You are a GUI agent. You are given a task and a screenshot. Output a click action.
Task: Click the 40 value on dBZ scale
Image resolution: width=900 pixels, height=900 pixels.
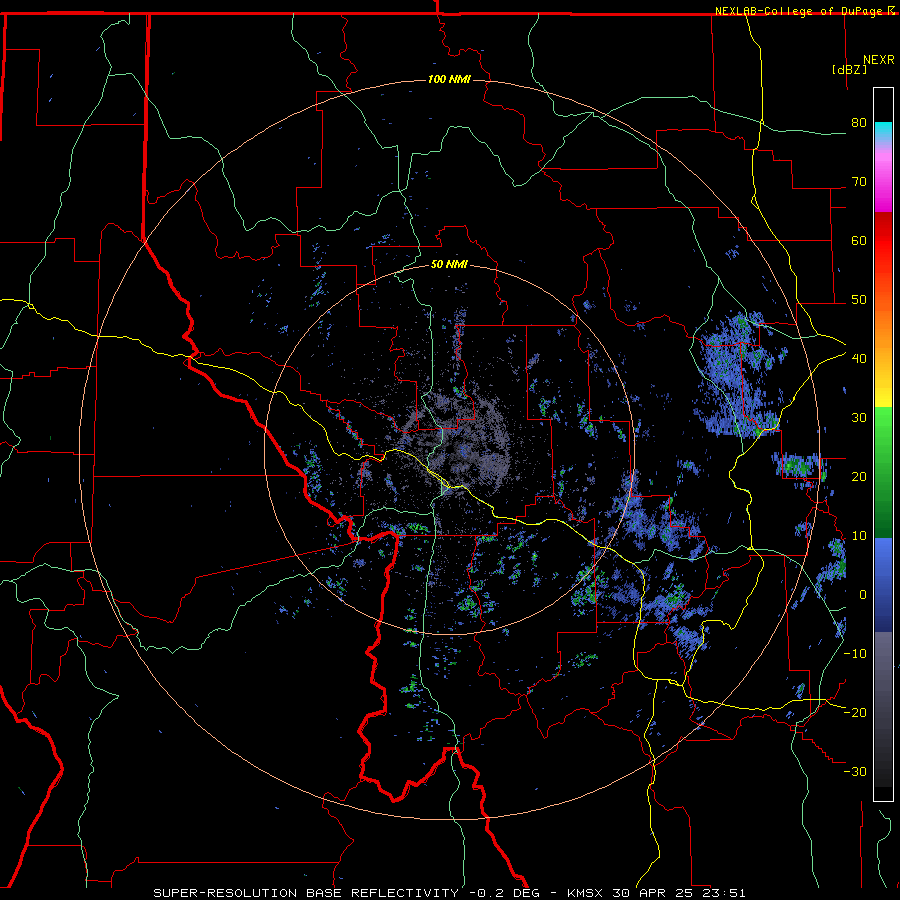(x=859, y=359)
